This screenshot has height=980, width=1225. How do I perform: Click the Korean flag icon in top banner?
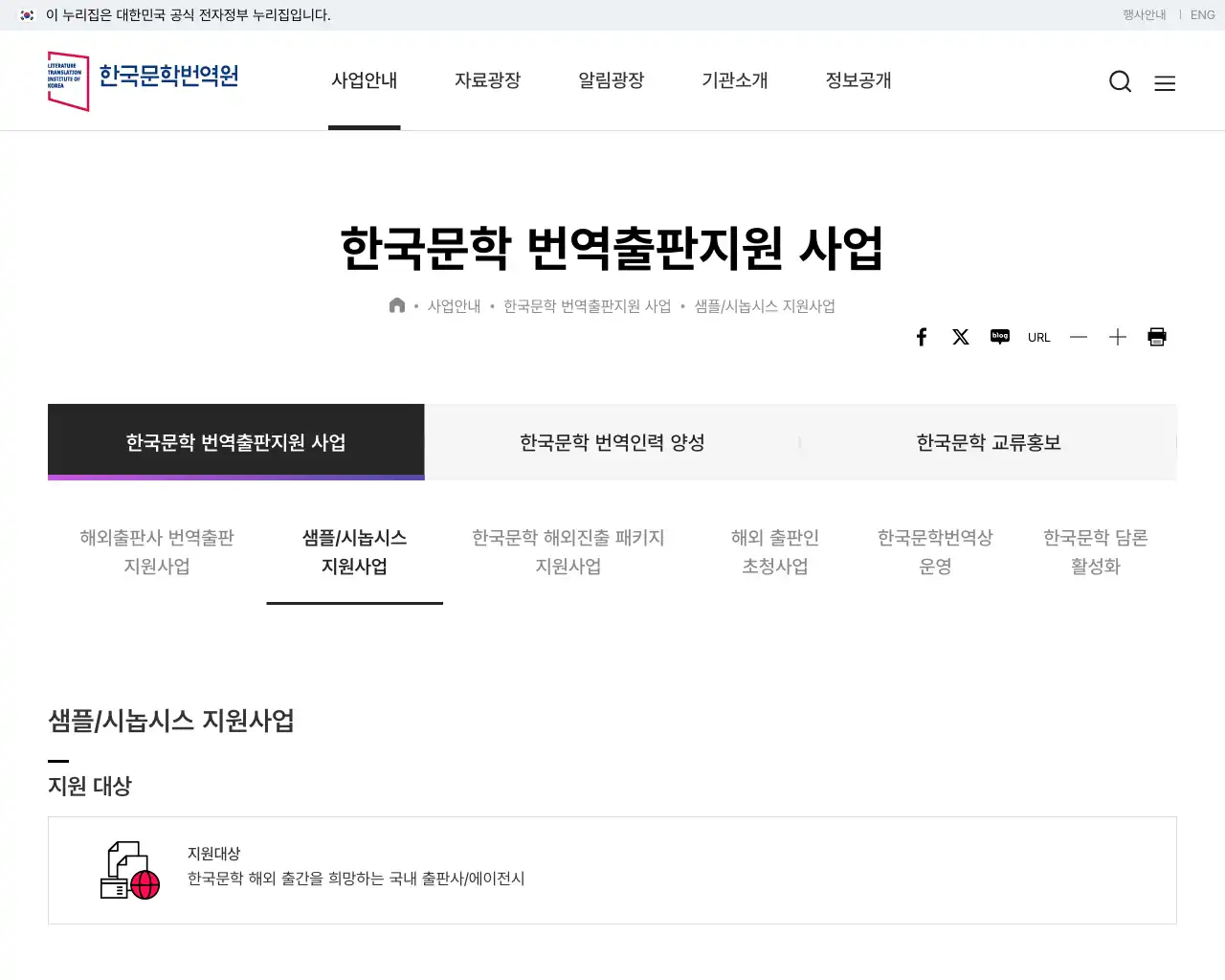tap(27, 15)
